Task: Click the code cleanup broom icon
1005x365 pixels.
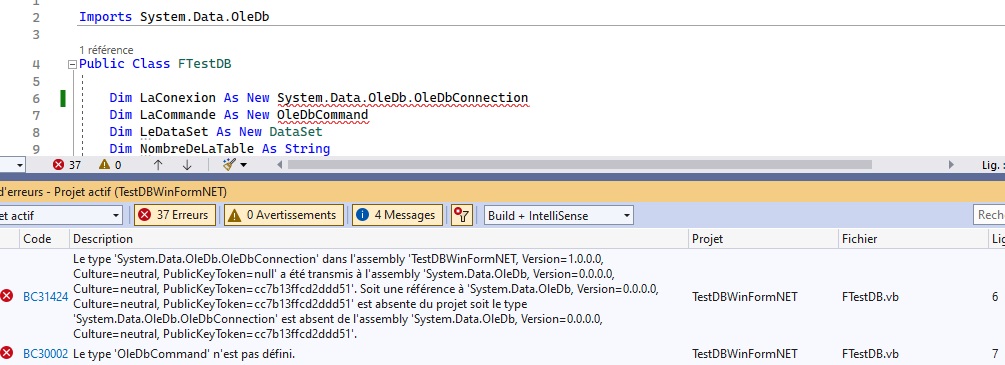Action: 229,165
